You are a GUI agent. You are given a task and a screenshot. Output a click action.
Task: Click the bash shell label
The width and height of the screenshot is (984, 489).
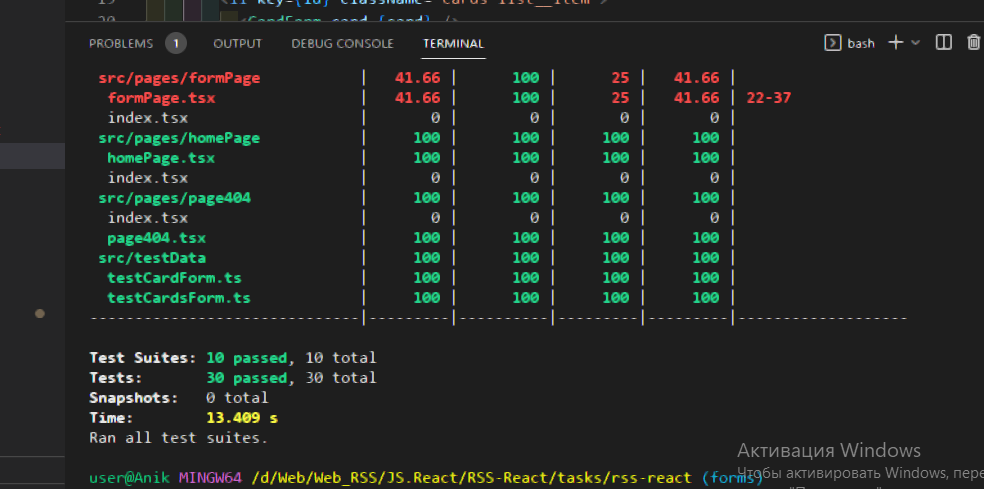(x=861, y=43)
